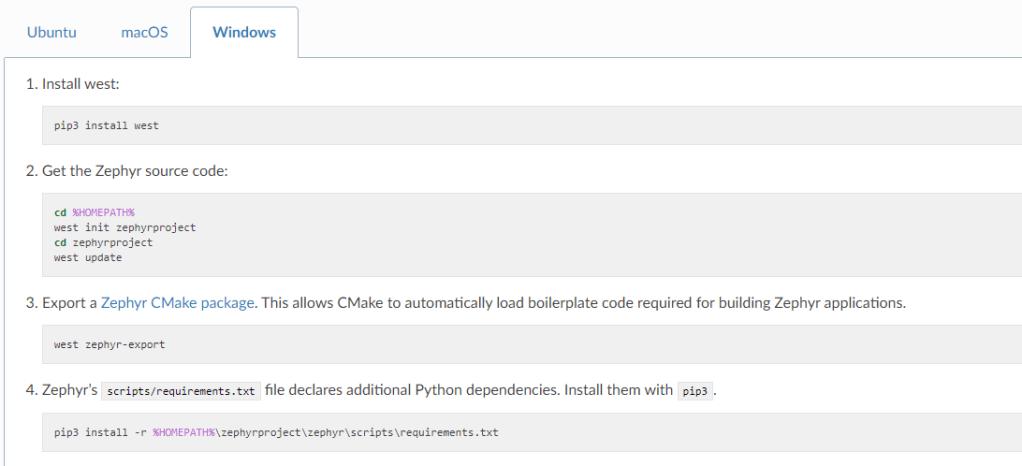Select the Windows tab

(244, 32)
